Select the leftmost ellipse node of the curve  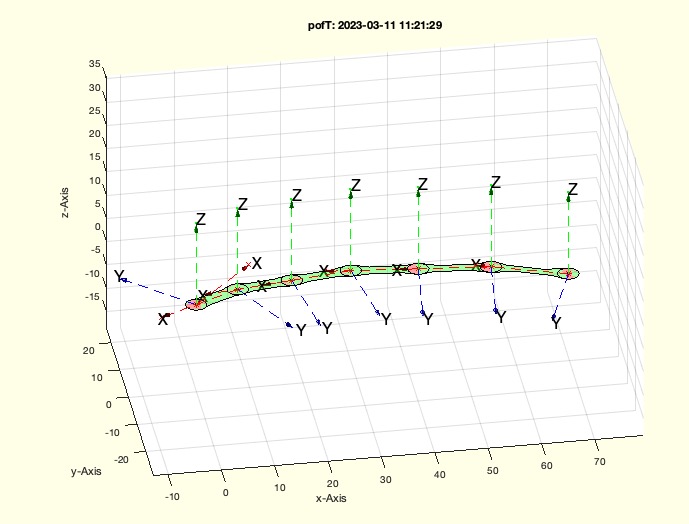point(195,303)
